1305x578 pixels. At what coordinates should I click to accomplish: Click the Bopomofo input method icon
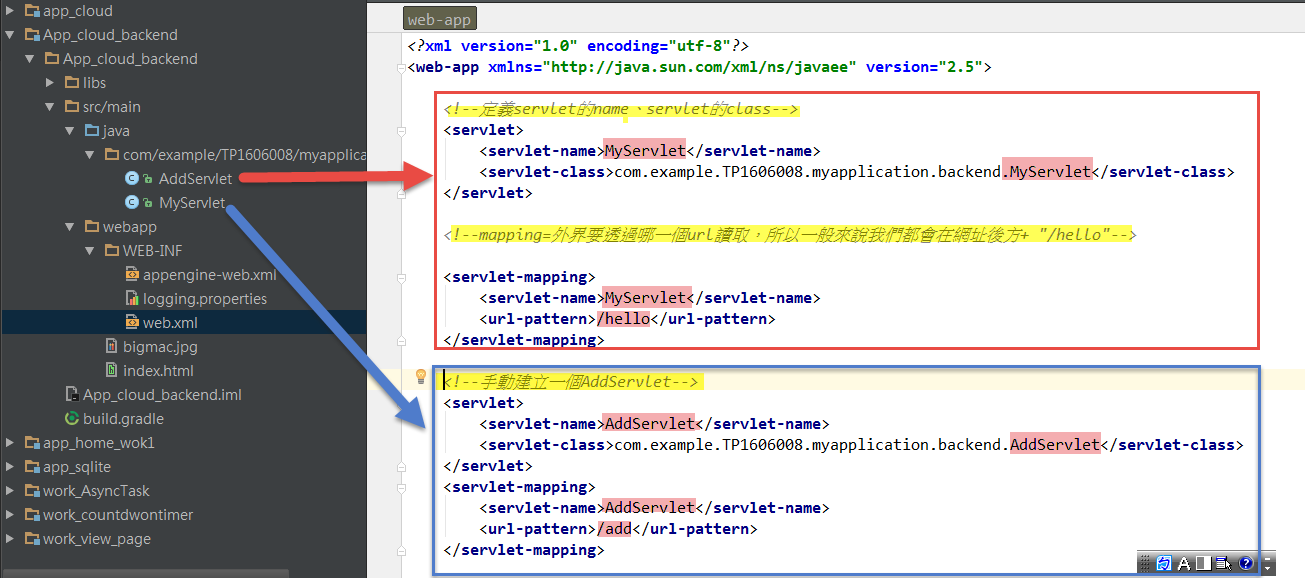pos(1164,563)
